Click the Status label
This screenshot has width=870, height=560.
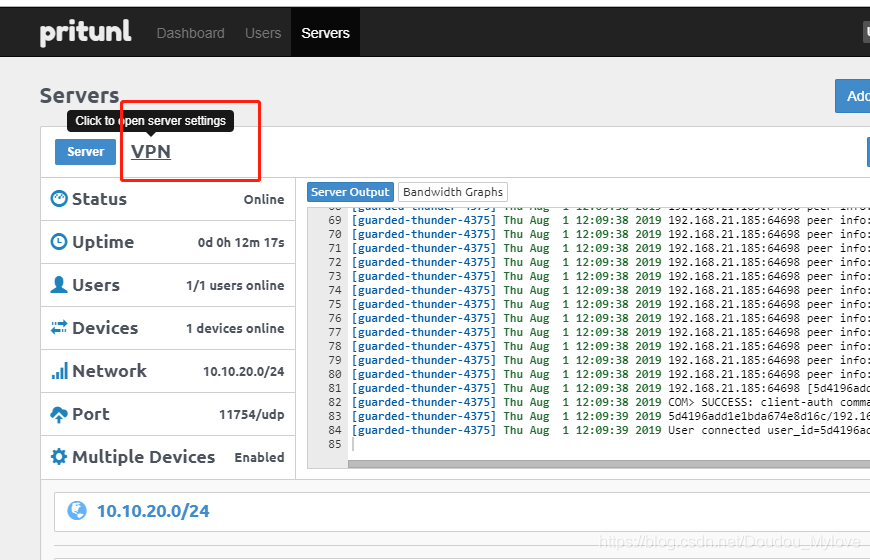pyautogui.click(x=99, y=199)
